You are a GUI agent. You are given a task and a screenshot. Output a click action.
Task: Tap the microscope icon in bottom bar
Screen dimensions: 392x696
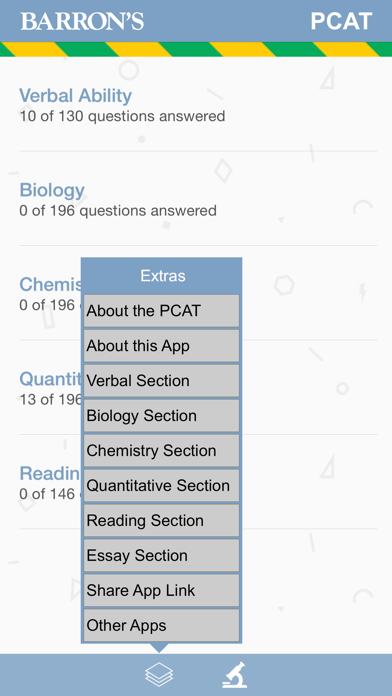click(235, 675)
